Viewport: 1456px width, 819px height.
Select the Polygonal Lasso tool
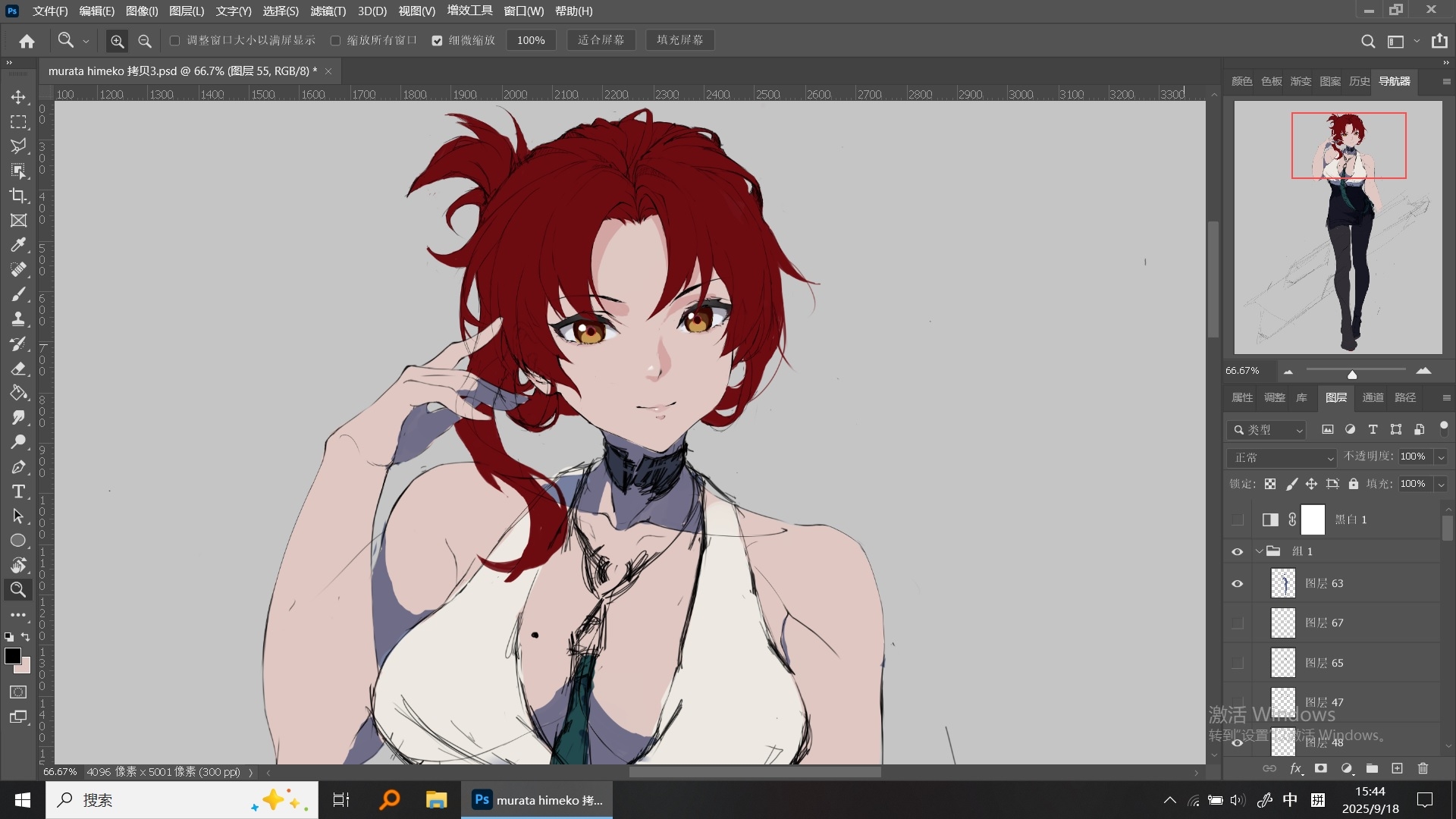point(18,146)
